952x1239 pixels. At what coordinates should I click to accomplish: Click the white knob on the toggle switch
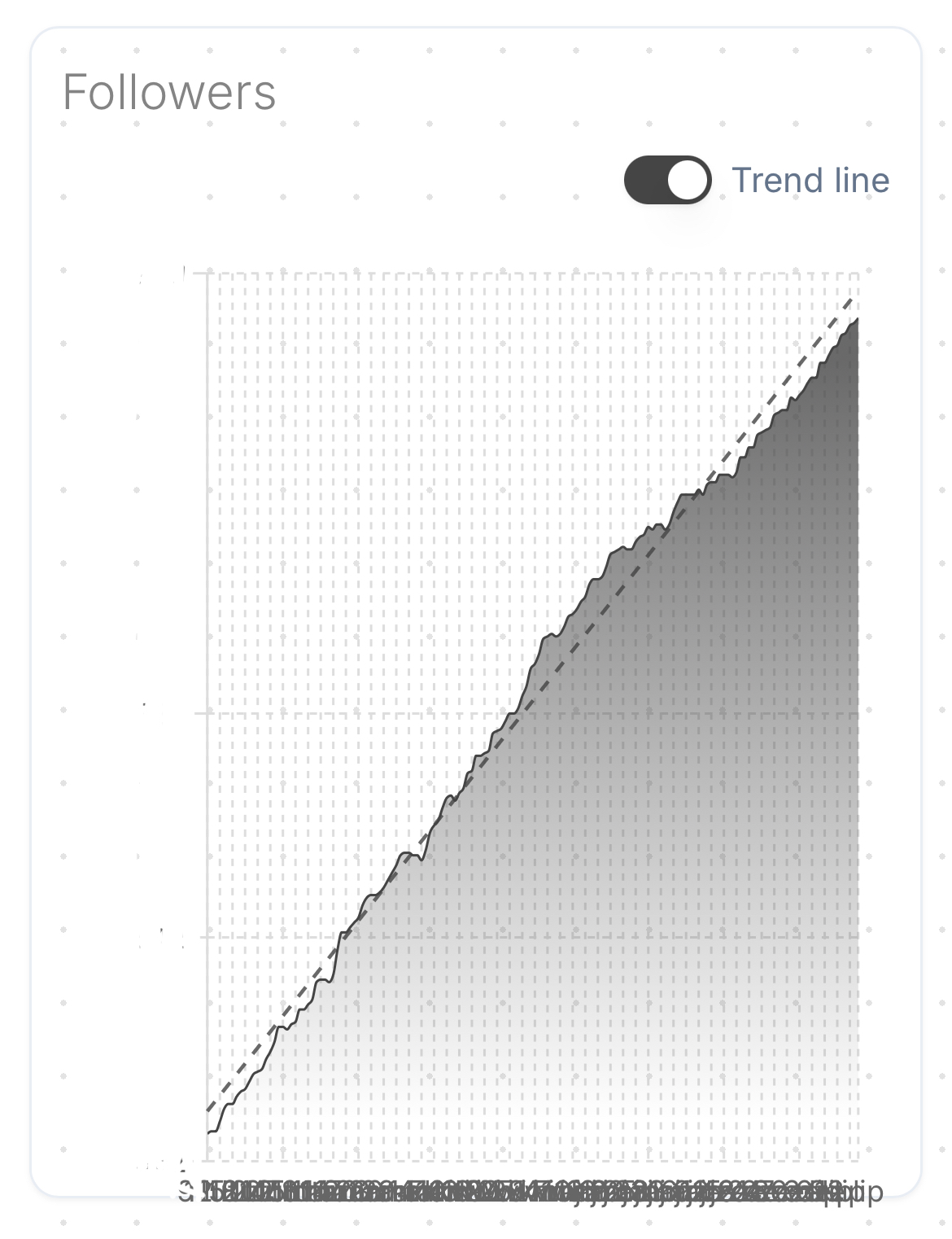pos(688,180)
